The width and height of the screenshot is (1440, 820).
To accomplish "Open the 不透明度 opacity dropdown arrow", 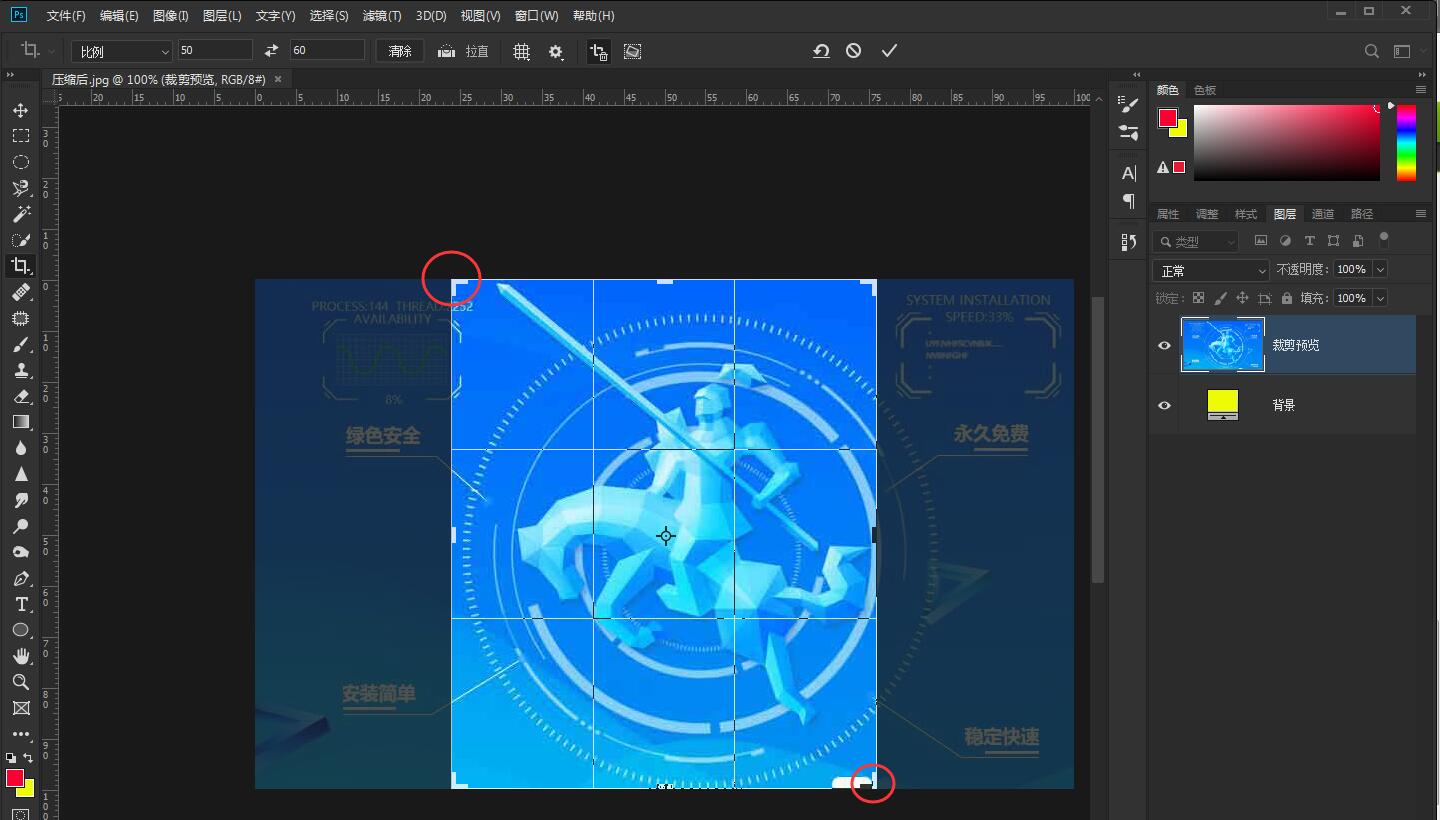I will pyautogui.click(x=1378, y=269).
